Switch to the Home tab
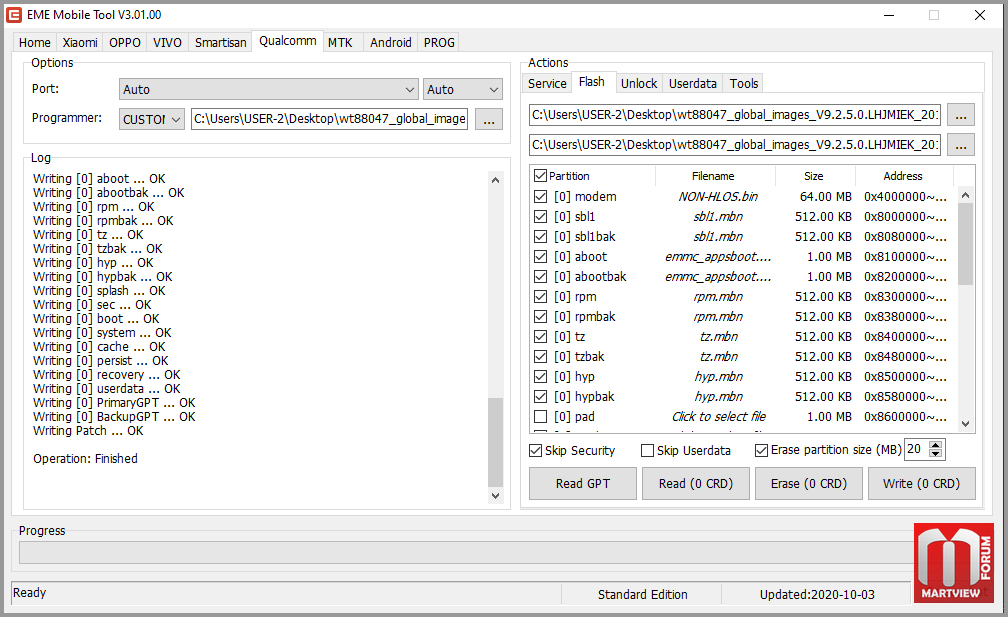1008x617 pixels. click(35, 42)
